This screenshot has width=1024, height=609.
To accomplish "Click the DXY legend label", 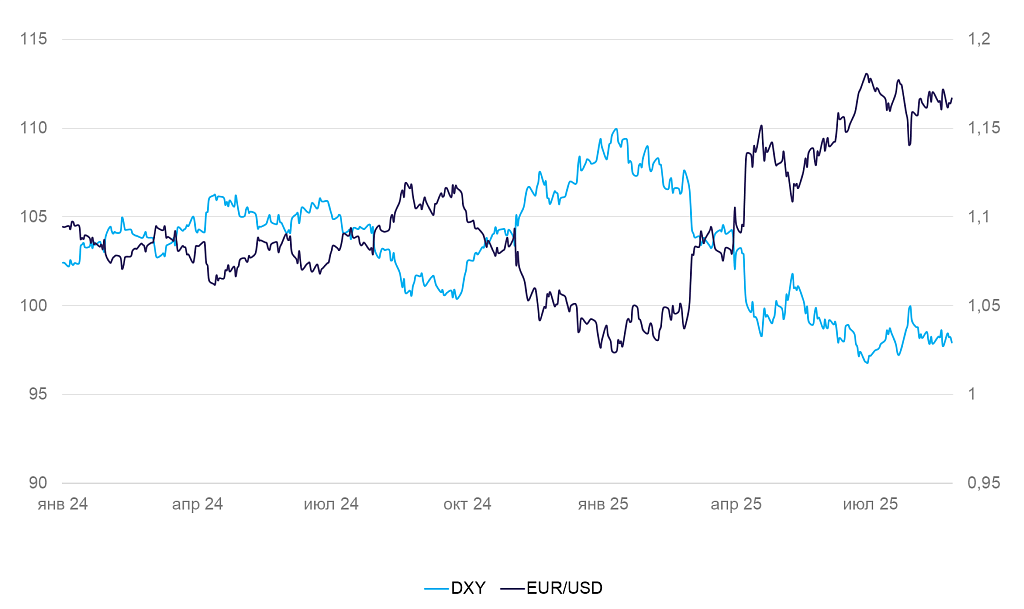I will tap(468, 588).
